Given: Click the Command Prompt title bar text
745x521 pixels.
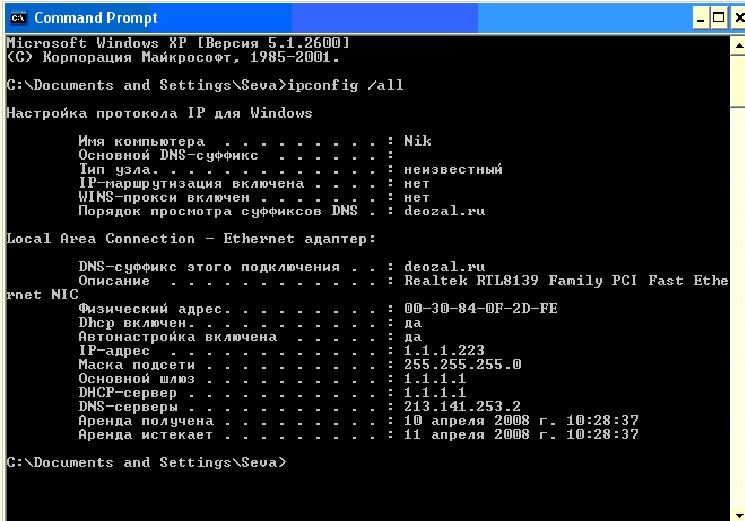Looking at the screenshot, I should pyautogui.click(x=96, y=18).
